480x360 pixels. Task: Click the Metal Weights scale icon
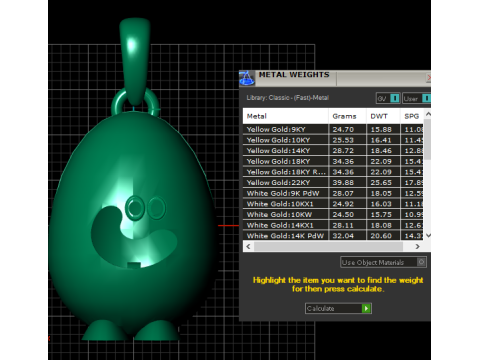(x=247, y=78)
